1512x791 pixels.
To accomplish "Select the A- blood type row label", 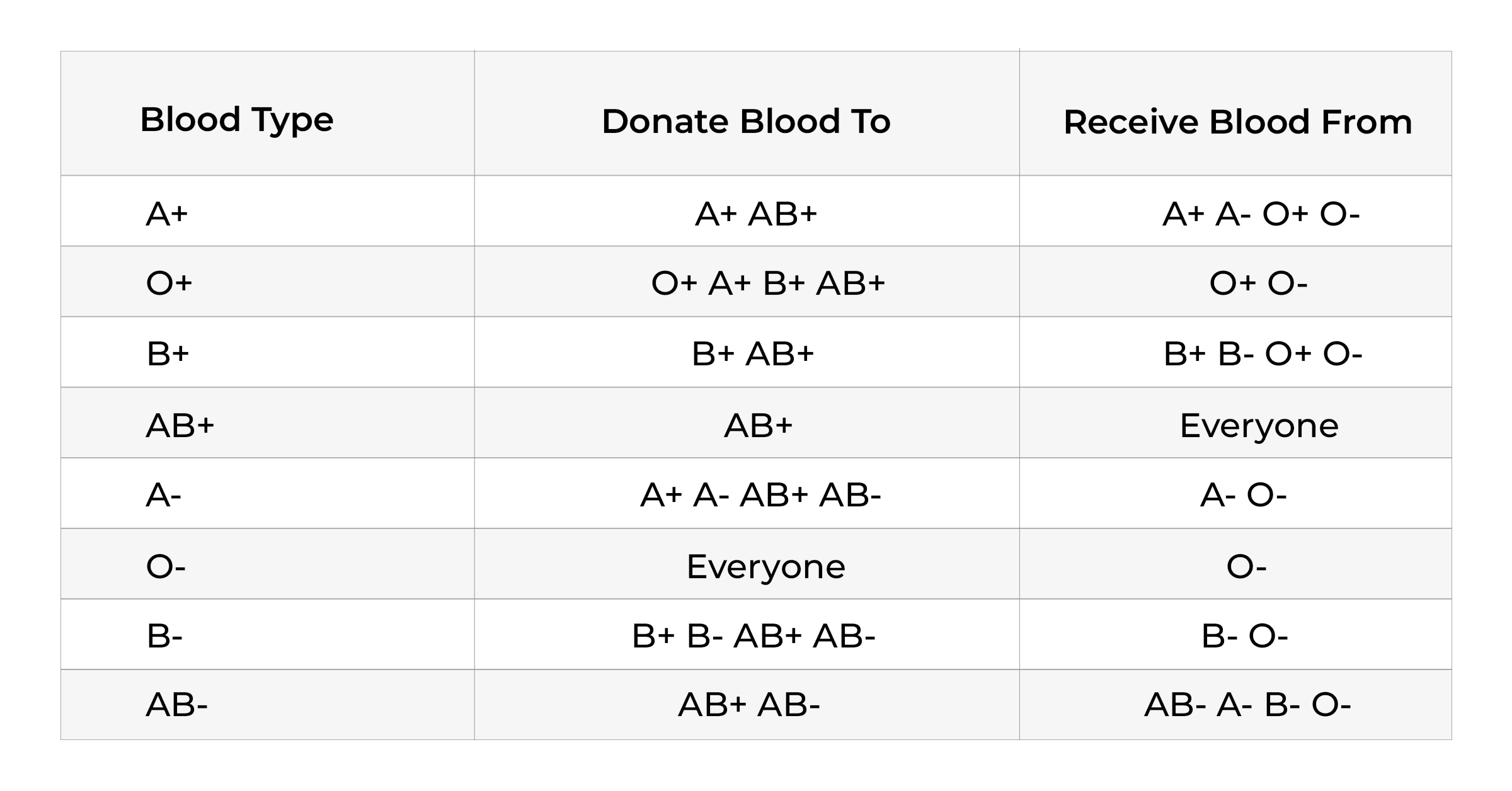I will tap(164, 495).
